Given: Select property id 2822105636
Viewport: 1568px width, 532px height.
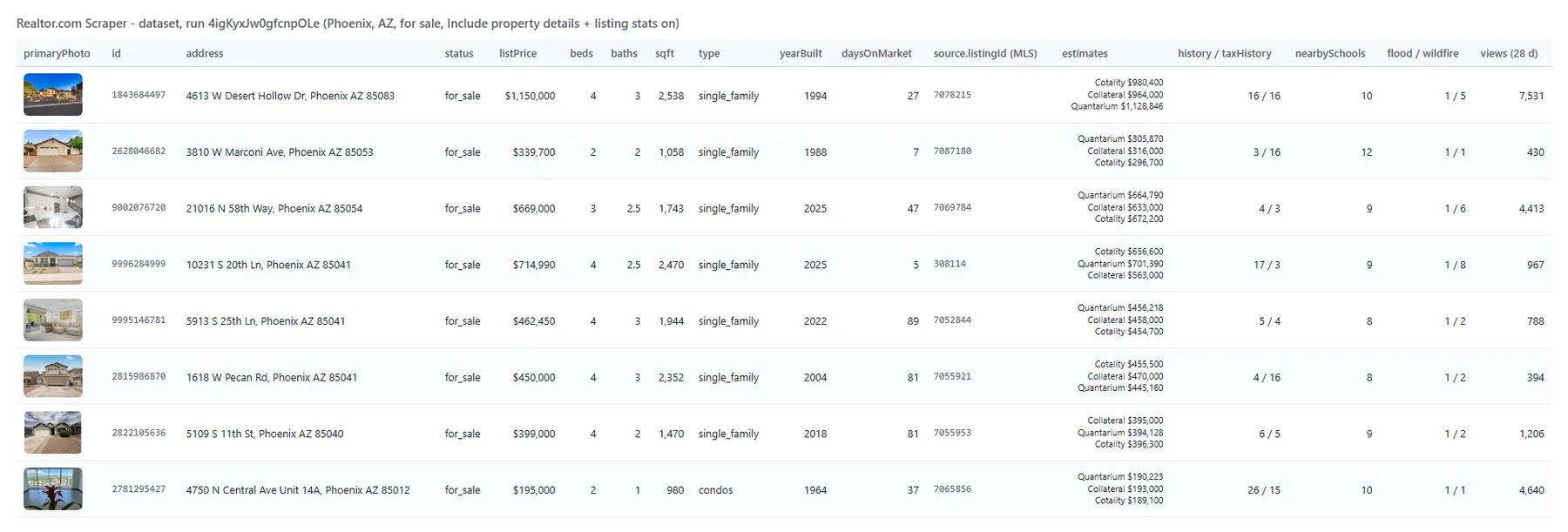Looking at the screenshot, I should [139, 433].
